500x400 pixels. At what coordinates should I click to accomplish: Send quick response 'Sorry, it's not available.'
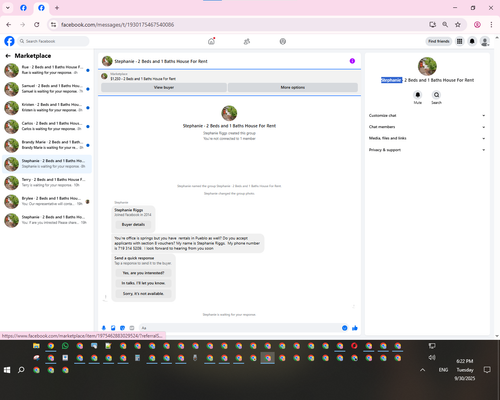click(143, 294)
